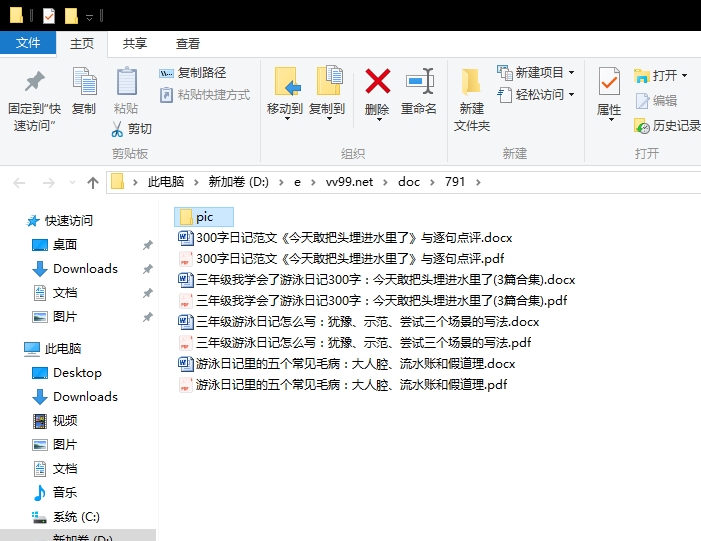The height and width of the screenshot is (541, 701).
Task: Go Back in navigation history
Action: (19, 182)
